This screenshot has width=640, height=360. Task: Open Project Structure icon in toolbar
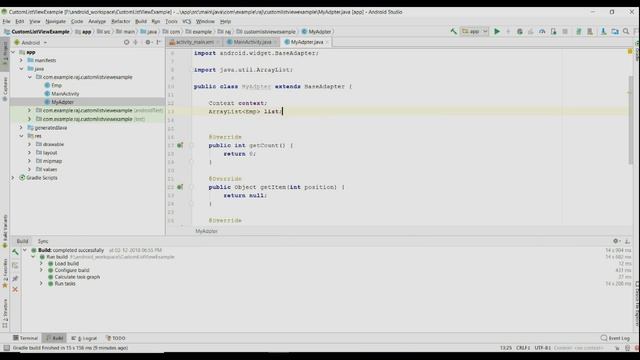[615, 31]
